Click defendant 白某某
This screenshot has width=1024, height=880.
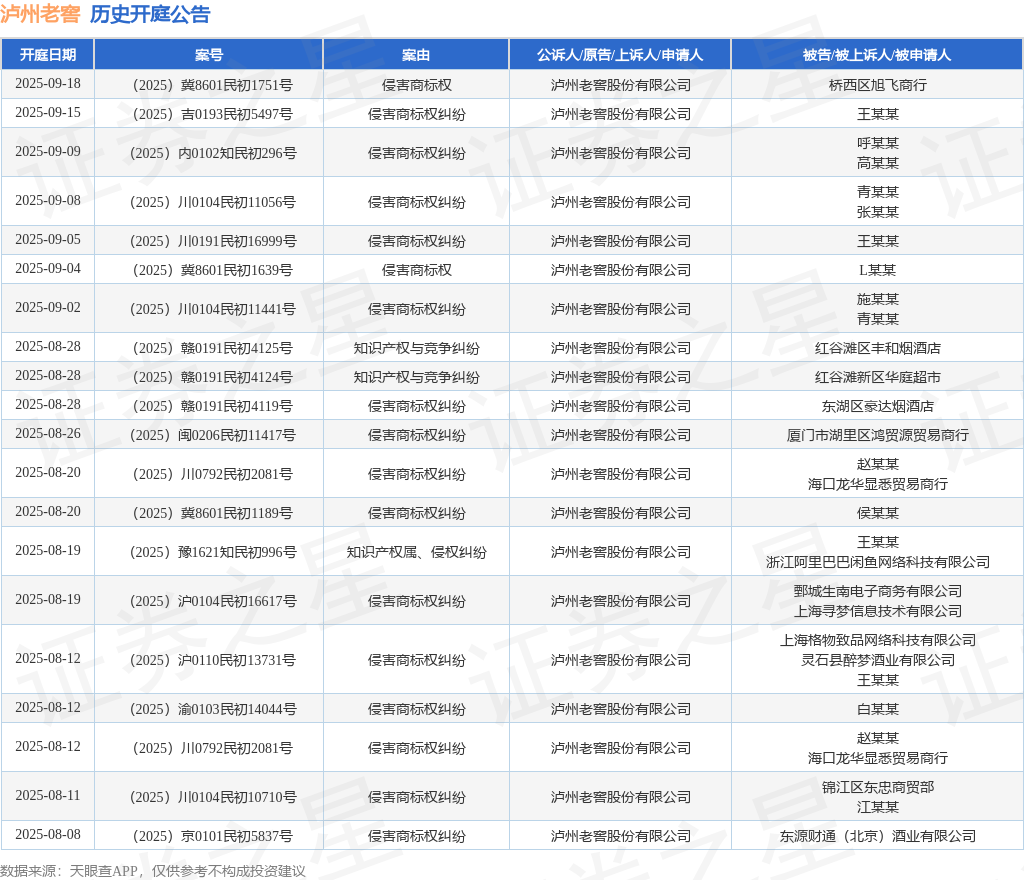878,709
